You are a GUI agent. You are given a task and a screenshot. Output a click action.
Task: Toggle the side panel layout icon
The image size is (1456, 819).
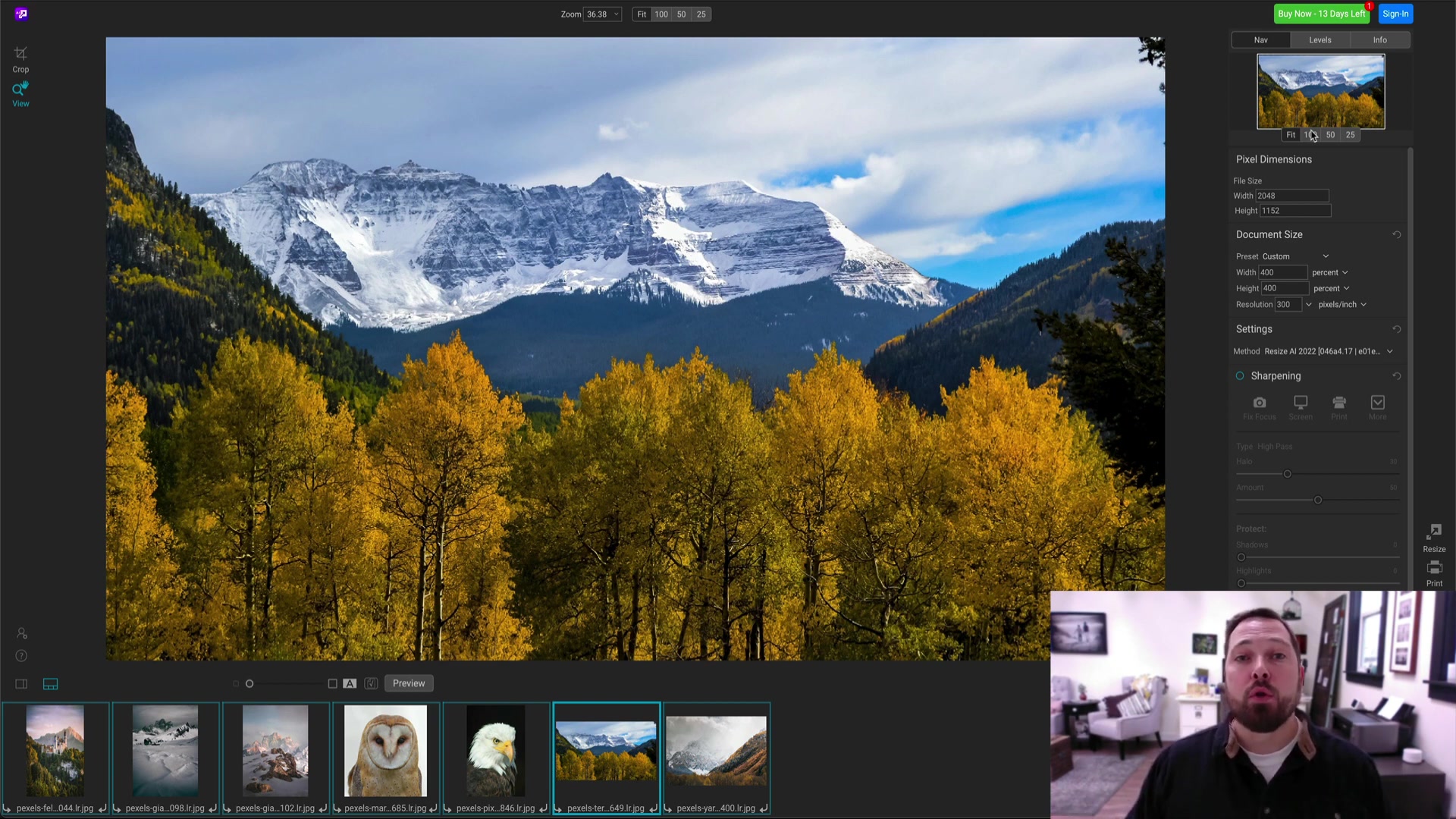pyautogui.click(x=21, y=684)
